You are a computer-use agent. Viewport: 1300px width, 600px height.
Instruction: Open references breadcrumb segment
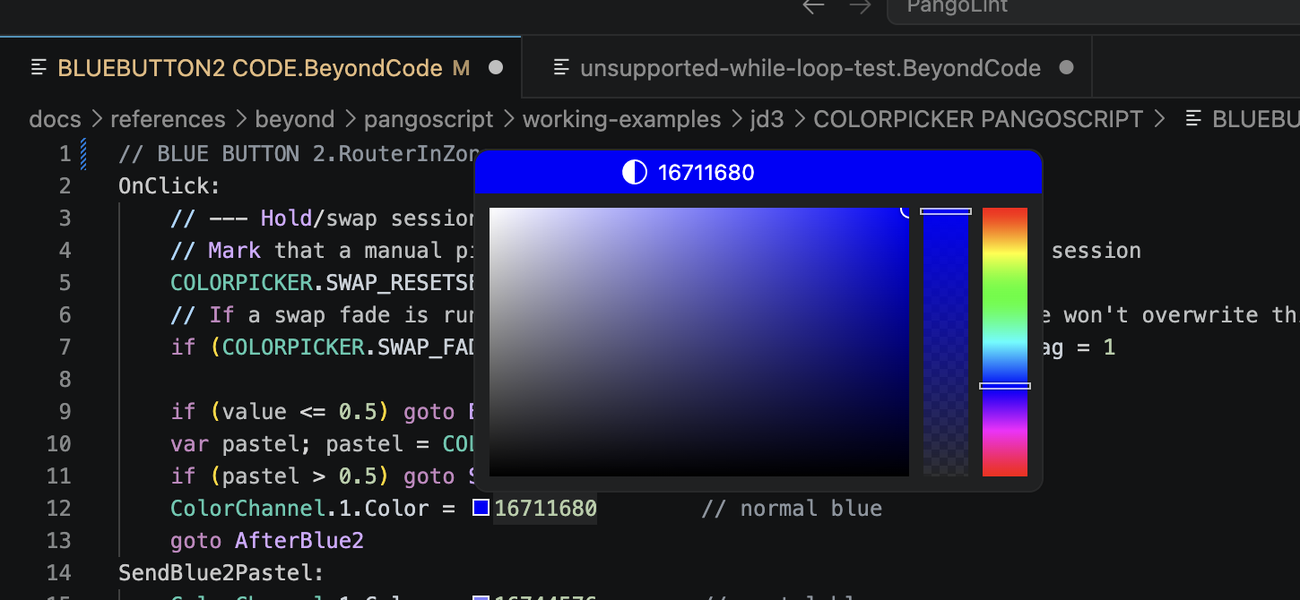point(167,119)
